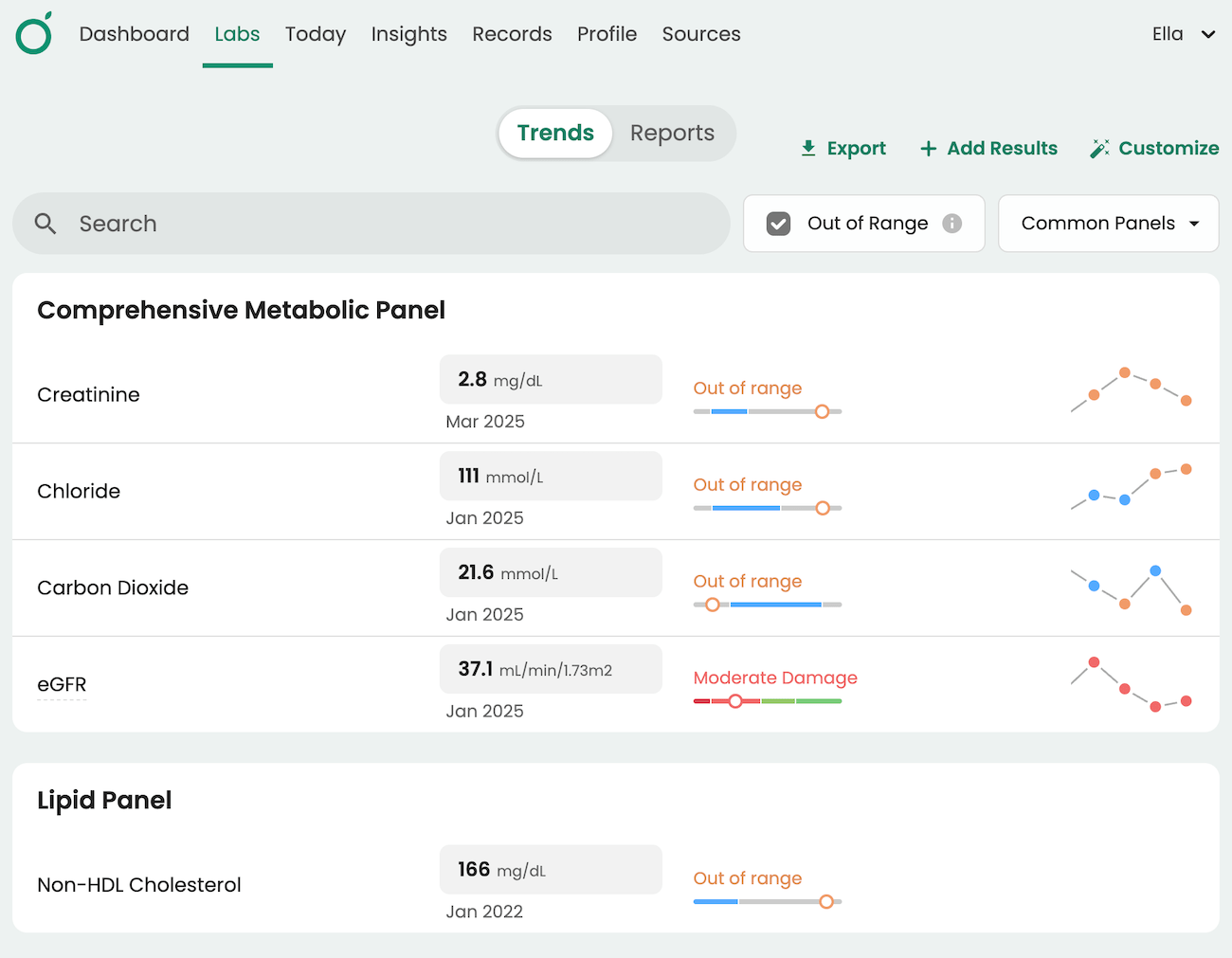
Task: Navigate to the Insights section
Action: (408, 34)
